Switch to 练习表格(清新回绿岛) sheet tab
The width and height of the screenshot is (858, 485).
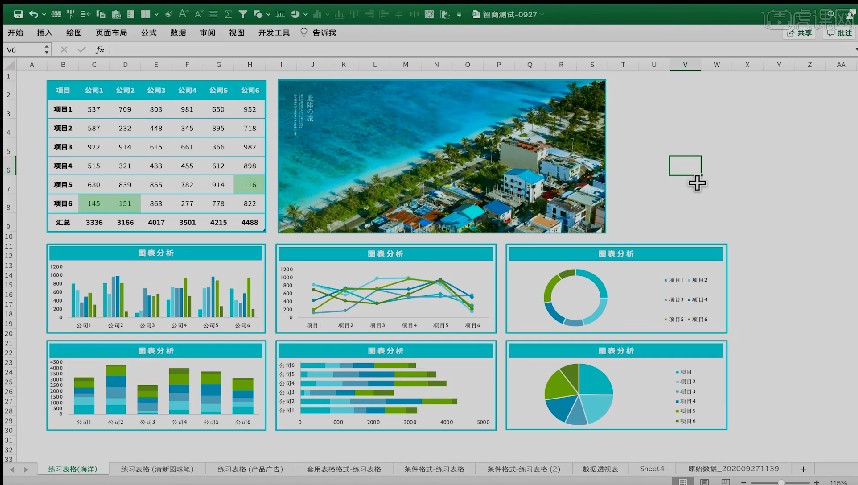[157, 469]
